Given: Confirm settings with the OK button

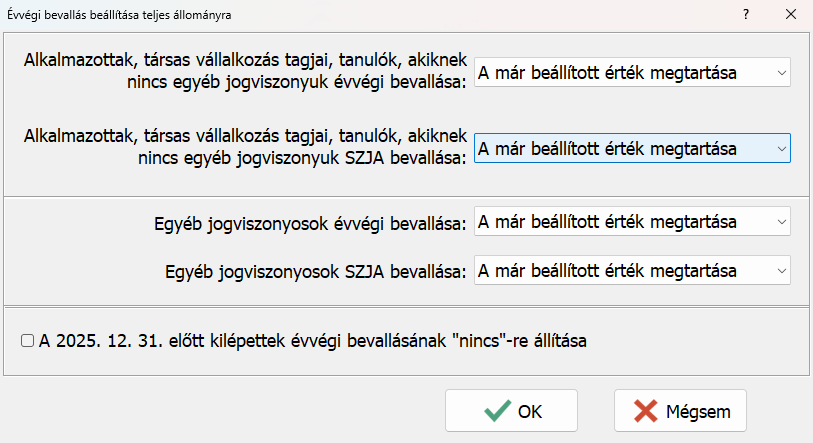Looking at the screenshot, I should [x=511, y=411].
